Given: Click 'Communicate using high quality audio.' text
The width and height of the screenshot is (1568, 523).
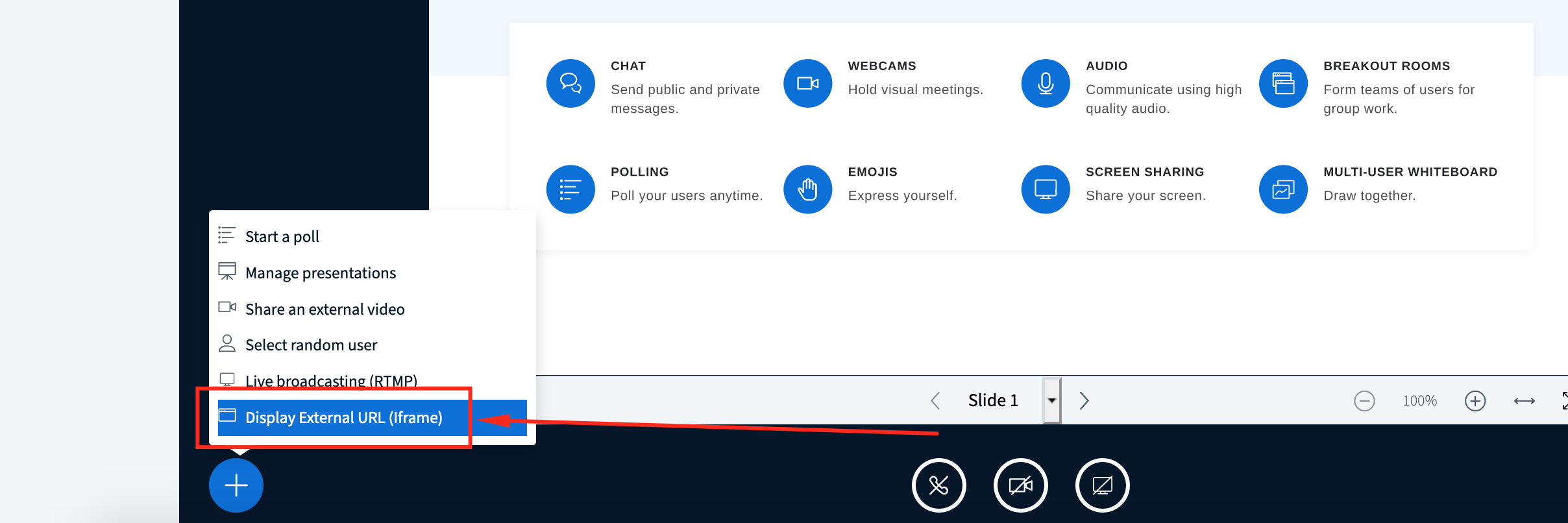Looking at the screenshot, I should [1164, 99].
